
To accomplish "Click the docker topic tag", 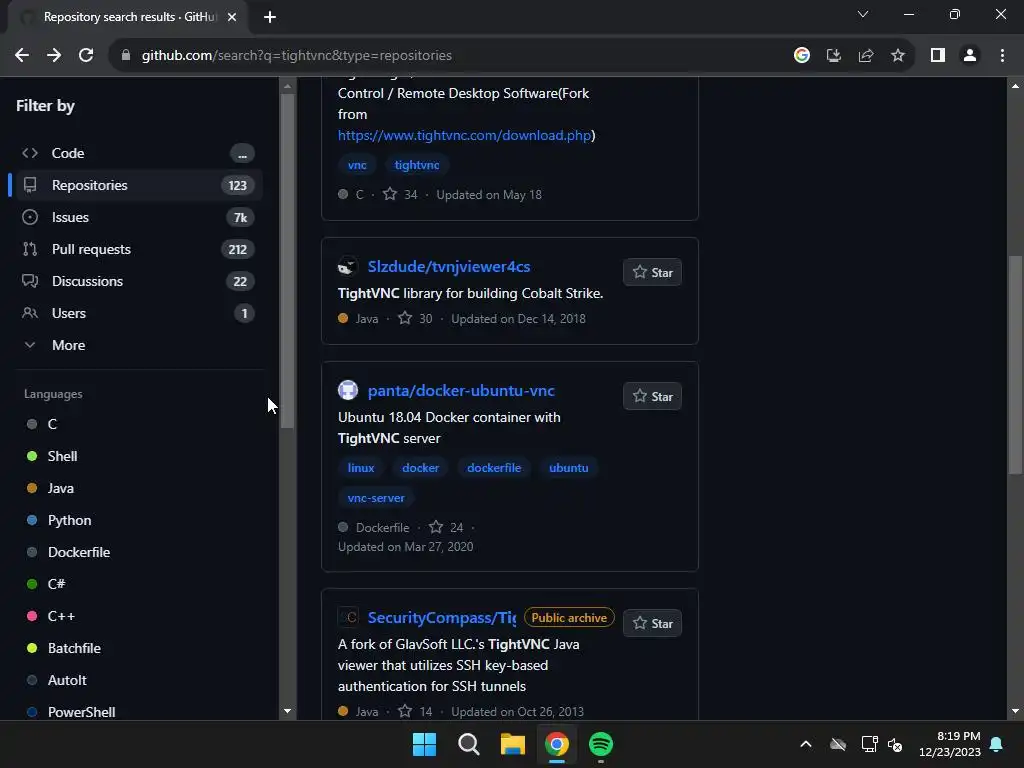I will (x=421, y=468).
